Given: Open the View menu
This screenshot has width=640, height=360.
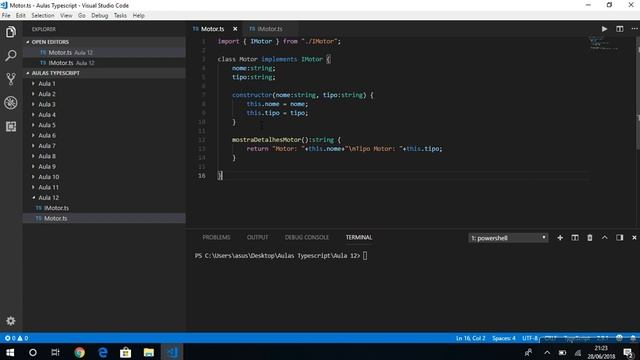Looking at the screenshot, I should (x=66, y=16).
